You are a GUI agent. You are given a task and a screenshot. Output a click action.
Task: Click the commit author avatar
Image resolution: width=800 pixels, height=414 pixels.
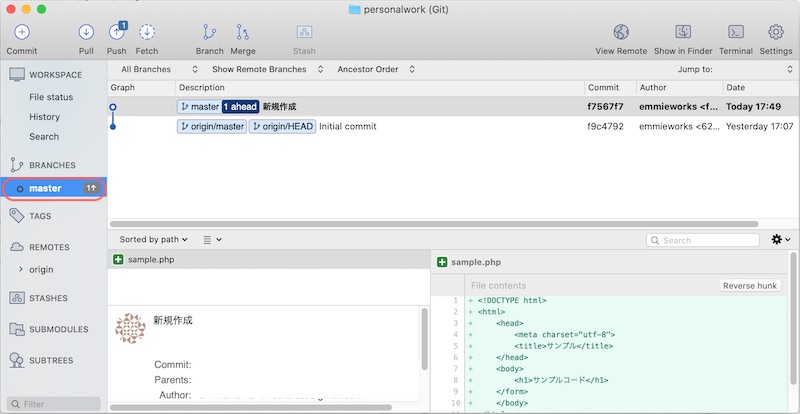click(130, 328)
